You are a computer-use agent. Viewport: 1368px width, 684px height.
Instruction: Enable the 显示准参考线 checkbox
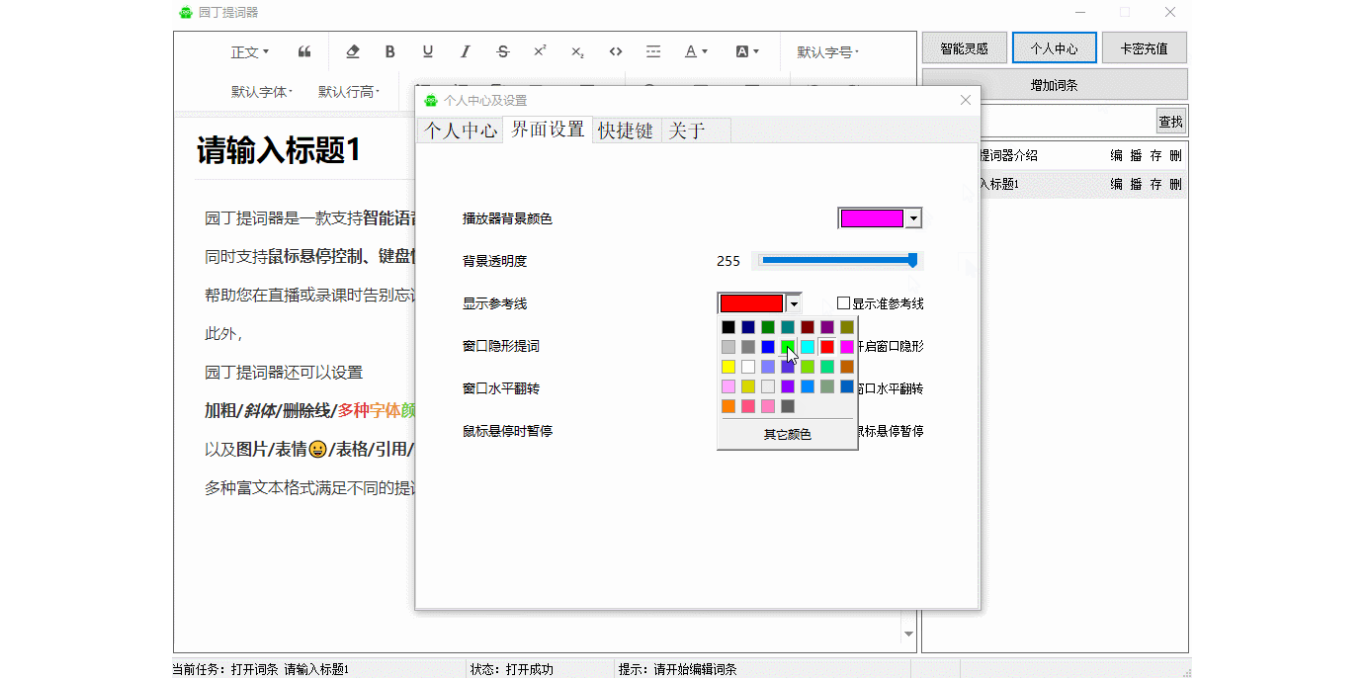844,303
